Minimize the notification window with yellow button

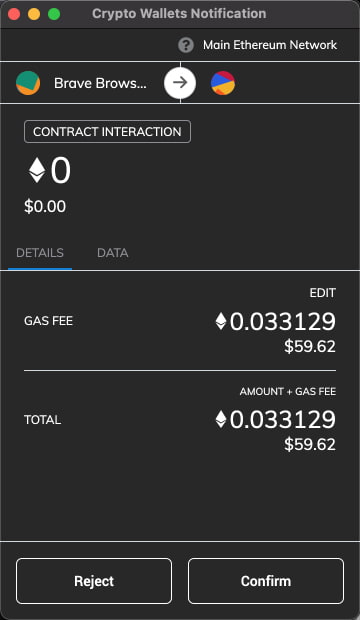pos(34,14)
